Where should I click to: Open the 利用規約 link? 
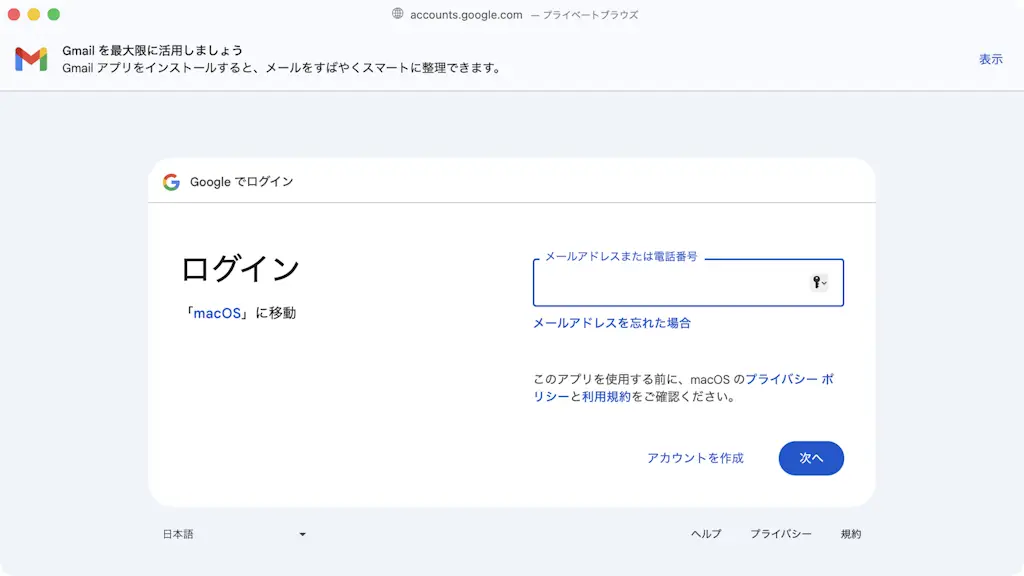click(x=606, y=397)
